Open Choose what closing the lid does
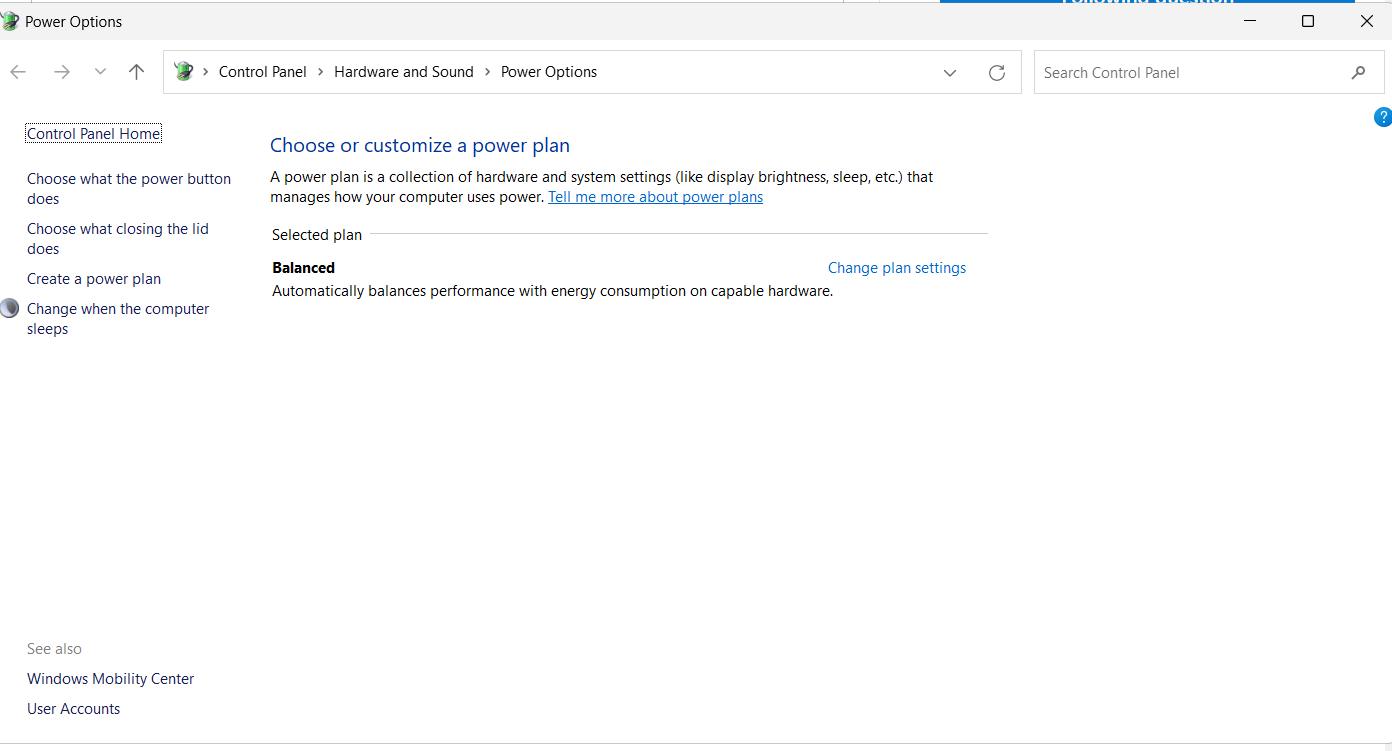Image resolution: width=1392 pixels, height=751 pixels. (x=117, y=238)
